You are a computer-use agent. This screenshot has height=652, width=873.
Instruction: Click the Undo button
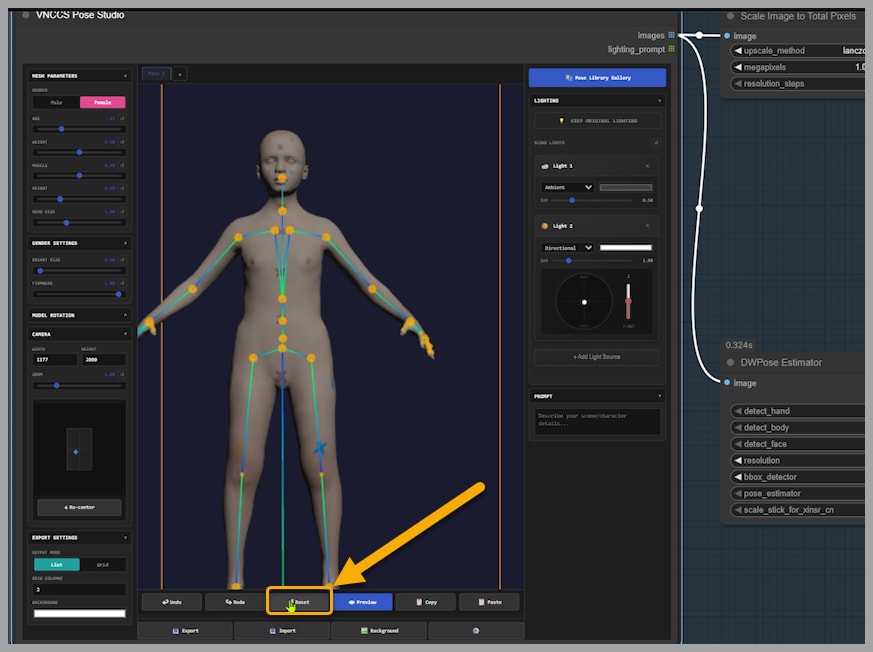click(x=171, y=602)
